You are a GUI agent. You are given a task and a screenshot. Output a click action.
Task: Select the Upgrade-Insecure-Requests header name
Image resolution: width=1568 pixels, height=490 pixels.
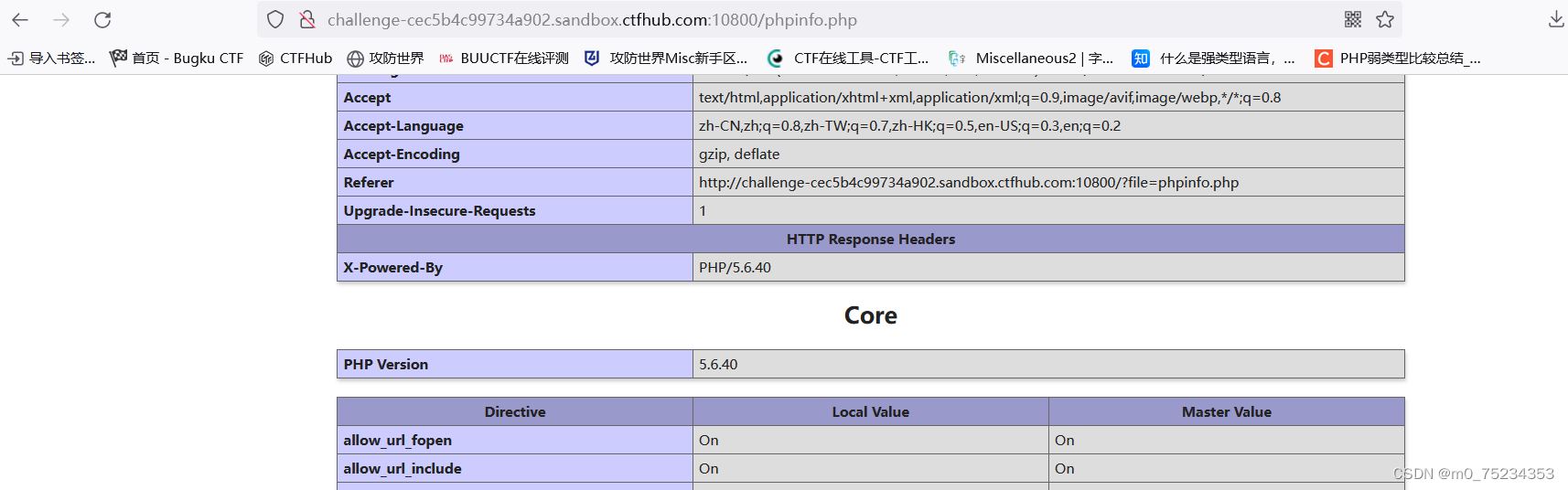tap(439, 210)
